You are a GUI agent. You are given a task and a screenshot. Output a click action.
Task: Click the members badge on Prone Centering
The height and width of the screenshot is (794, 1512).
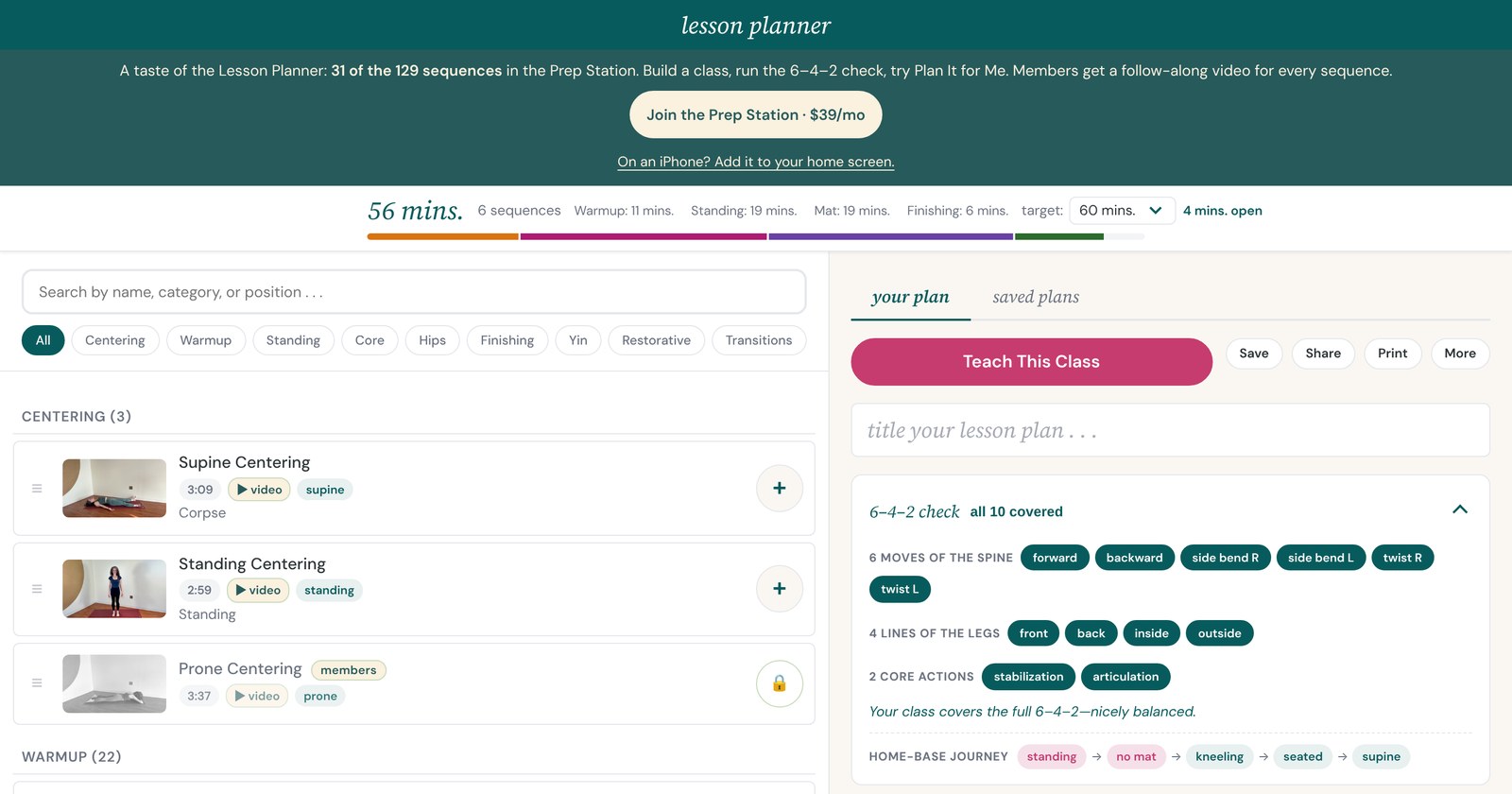click(x=349, y=670)
